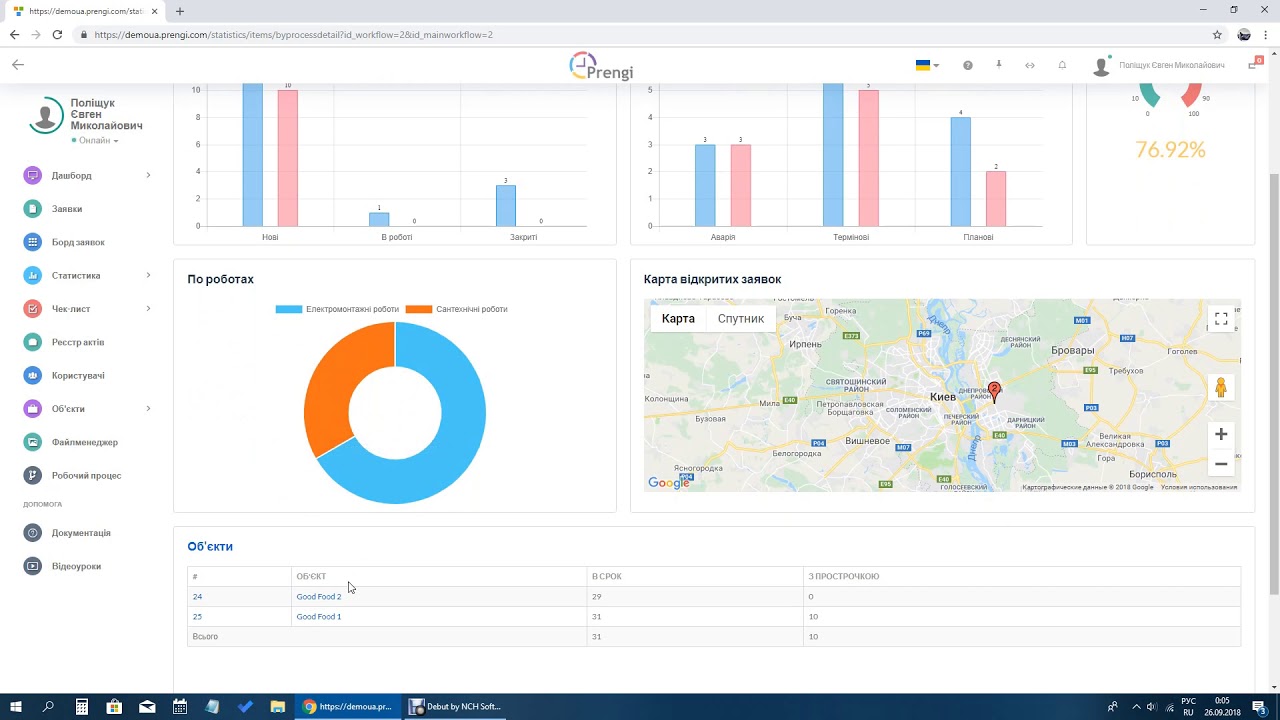This screenshot has height=720, width=1280.
Task: Expand the Дашборд submenu
Action: (x=148, y=176)
